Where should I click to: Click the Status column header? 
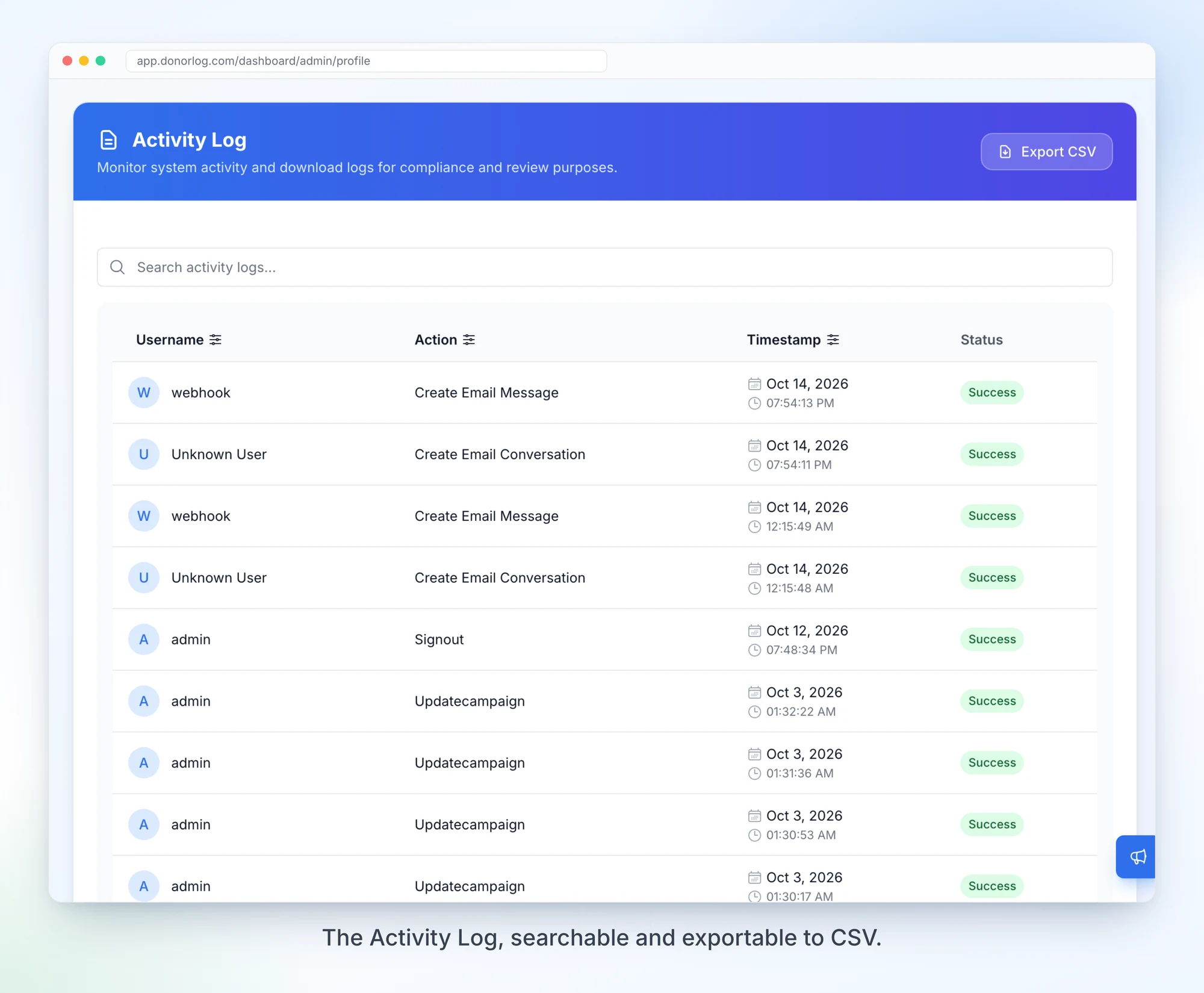[x=981, y=340]
